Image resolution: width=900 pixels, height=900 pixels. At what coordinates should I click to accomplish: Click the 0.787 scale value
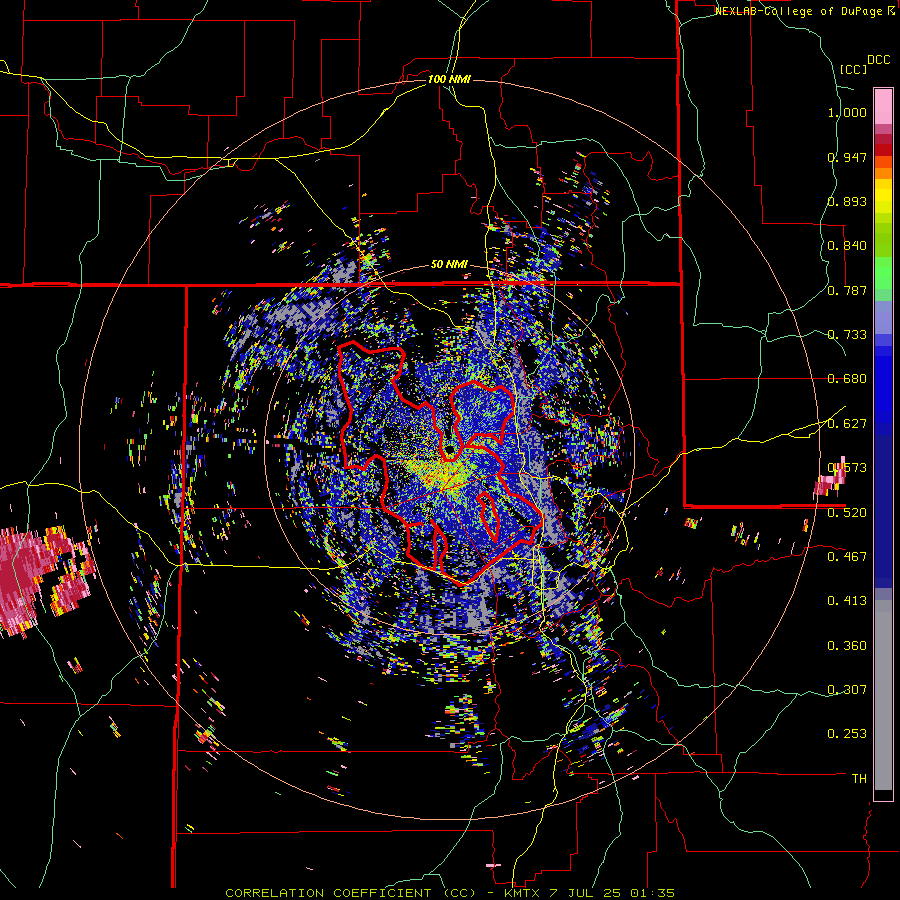click(x=847, y=290)
